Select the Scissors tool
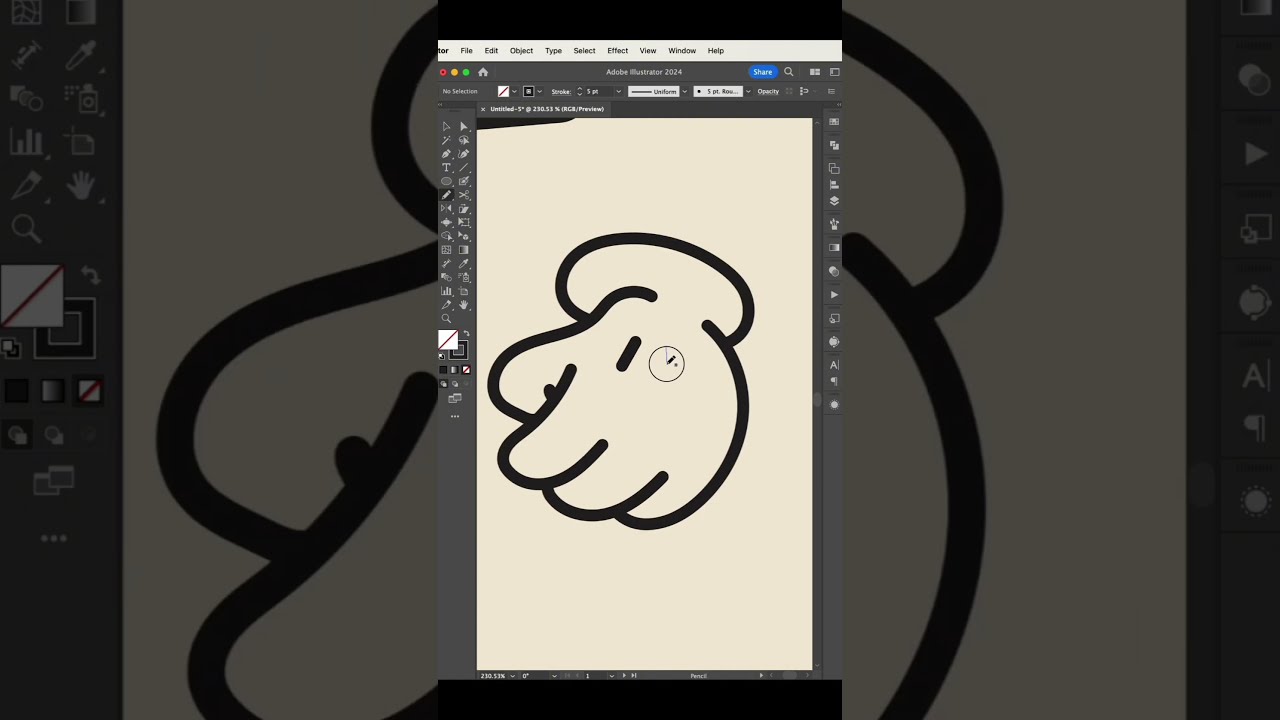The width and height of the screenshot is (1280, 720). [464, 195]
